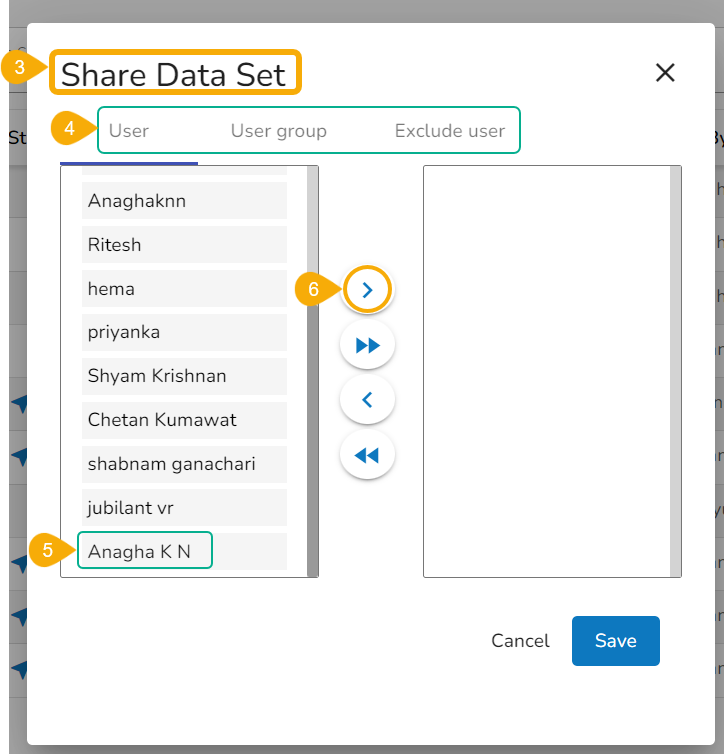Click the move selected user right arrow

coord(367,290)
